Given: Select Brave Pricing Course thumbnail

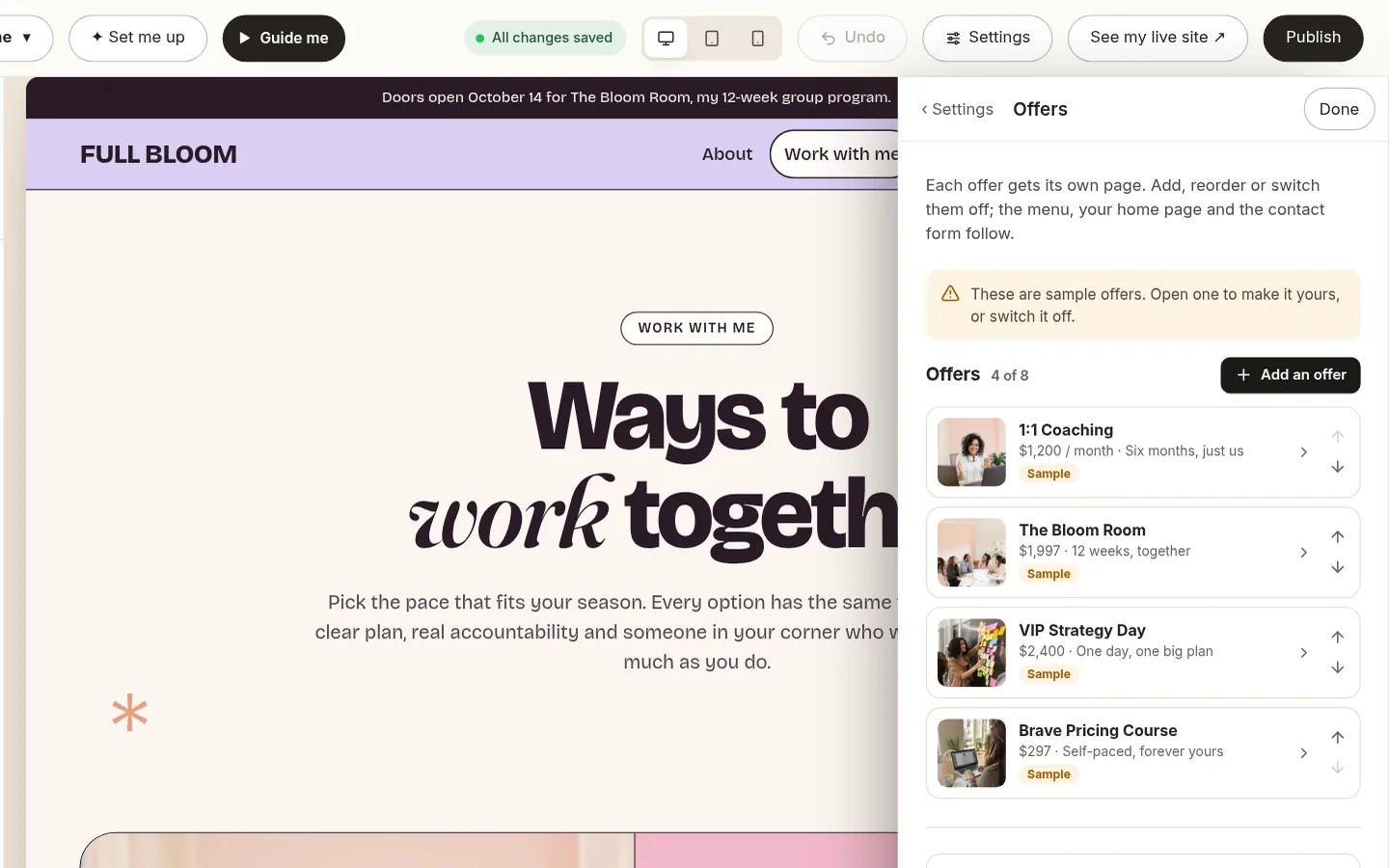Looking at the screenshot, I should [971, 753].
